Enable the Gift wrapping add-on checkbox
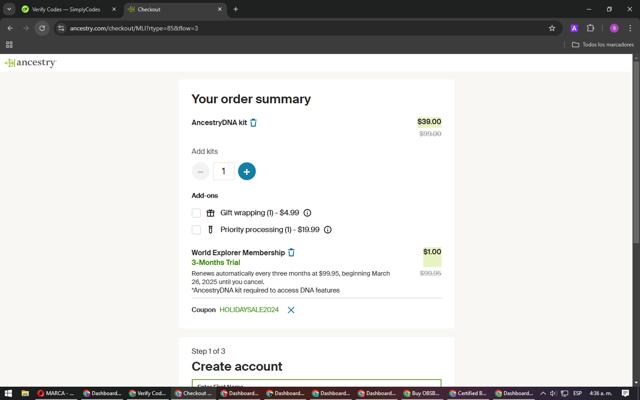The height and width of the screenshot is (400, 640). click(x=196, y=213)
